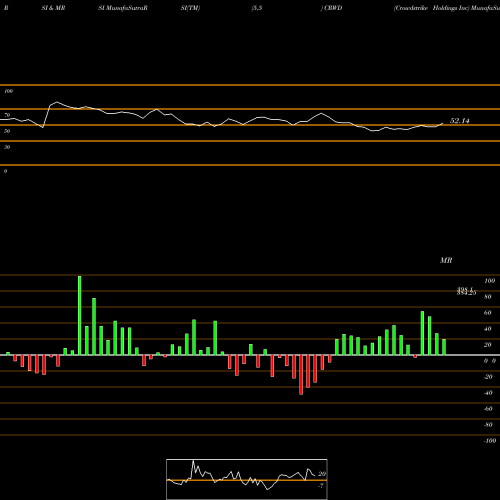Click the -100 label on MR axis
The width and height of the screenshot is (500, 500).
coord(490,441)
